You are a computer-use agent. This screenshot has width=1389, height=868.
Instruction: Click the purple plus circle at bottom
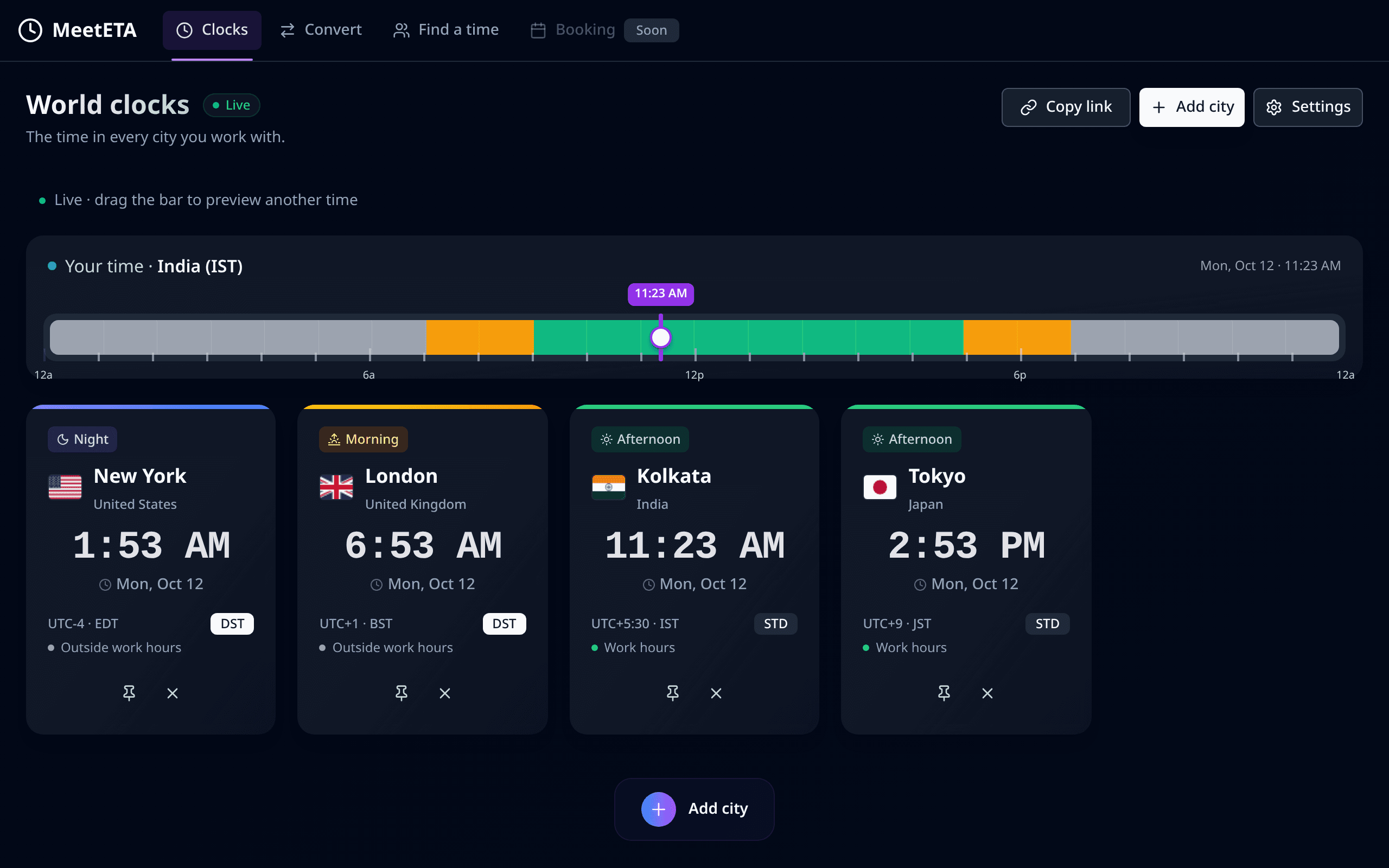point(658,809)
